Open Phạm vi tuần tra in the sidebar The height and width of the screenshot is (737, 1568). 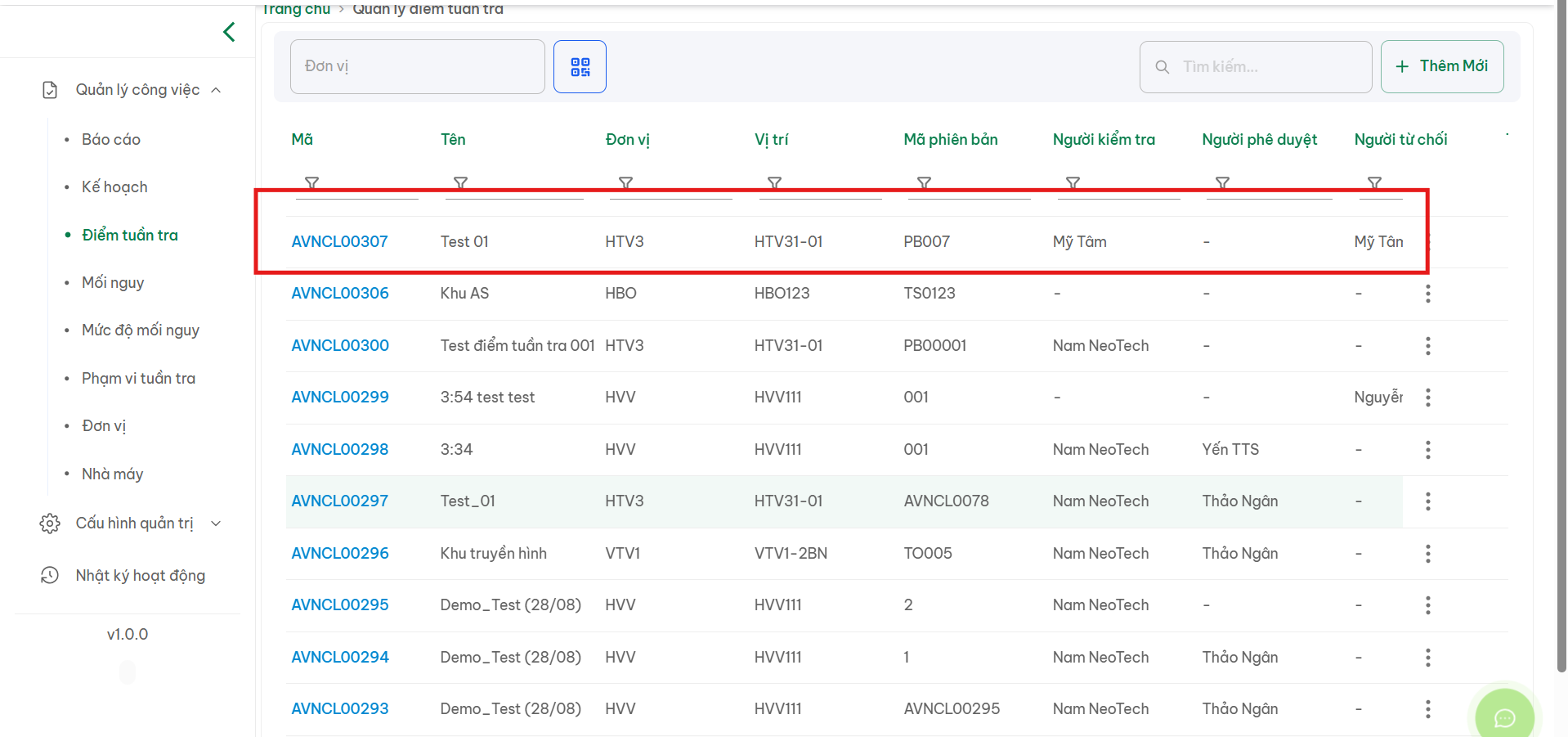pos(138,378)
